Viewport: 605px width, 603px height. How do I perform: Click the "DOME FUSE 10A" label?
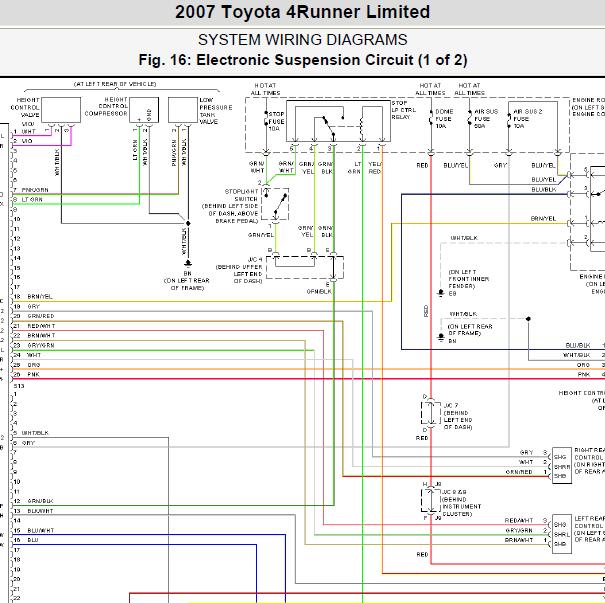coord(444,118)
